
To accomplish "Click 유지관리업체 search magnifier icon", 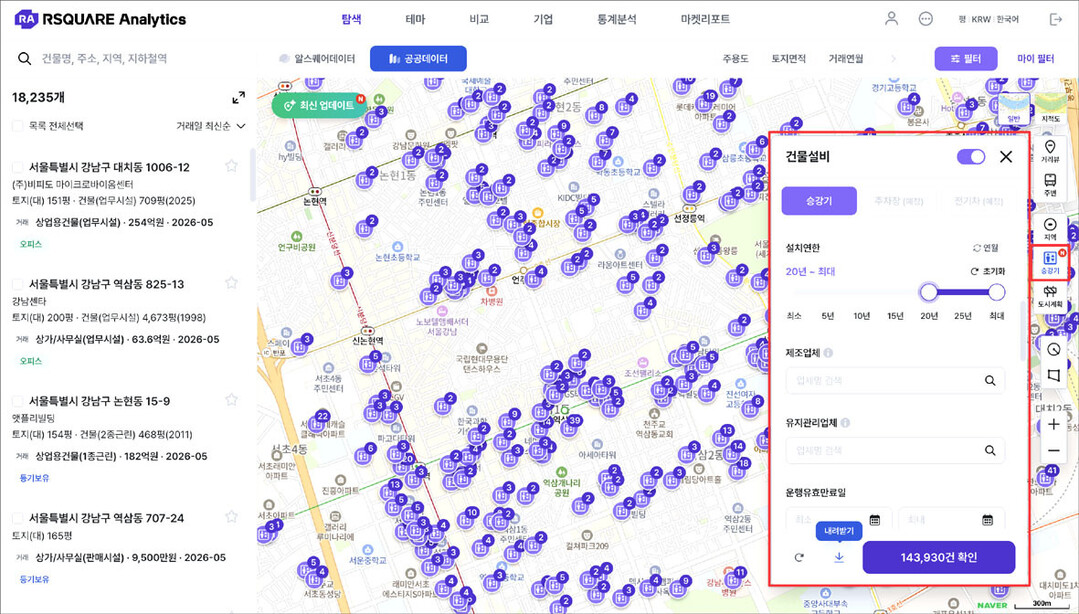I will [x=990, y=450].
